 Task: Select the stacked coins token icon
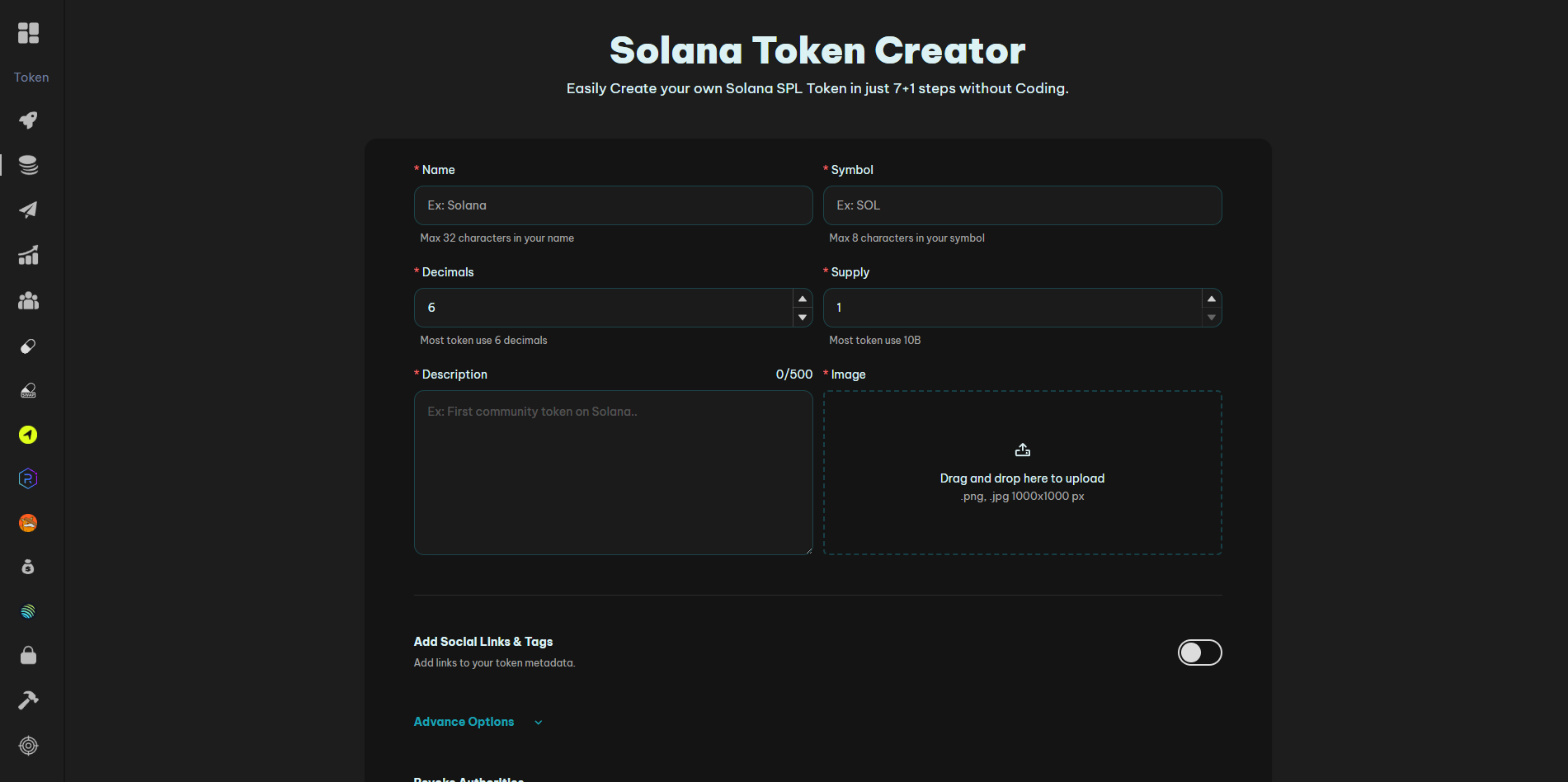(28, 165)
